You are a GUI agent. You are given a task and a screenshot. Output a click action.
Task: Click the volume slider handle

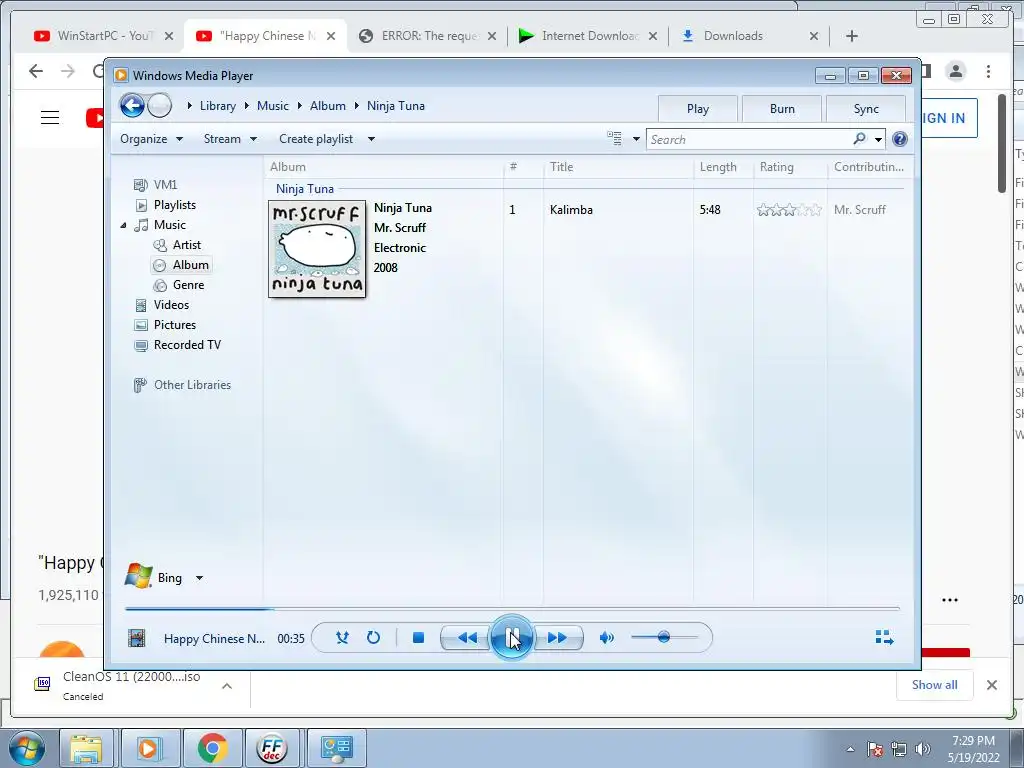(664, 637)
